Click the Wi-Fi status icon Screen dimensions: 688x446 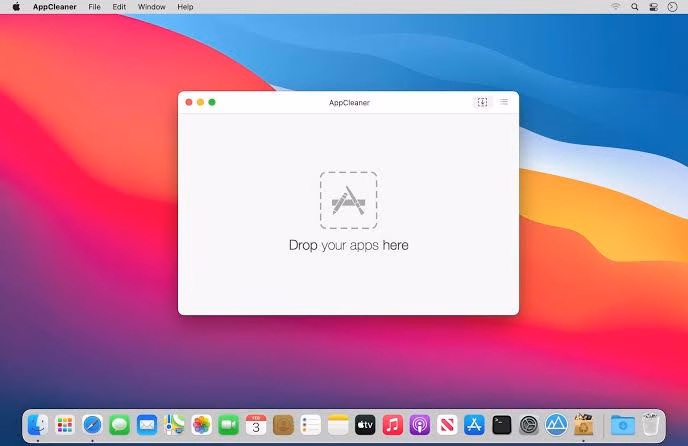[615, 7]
